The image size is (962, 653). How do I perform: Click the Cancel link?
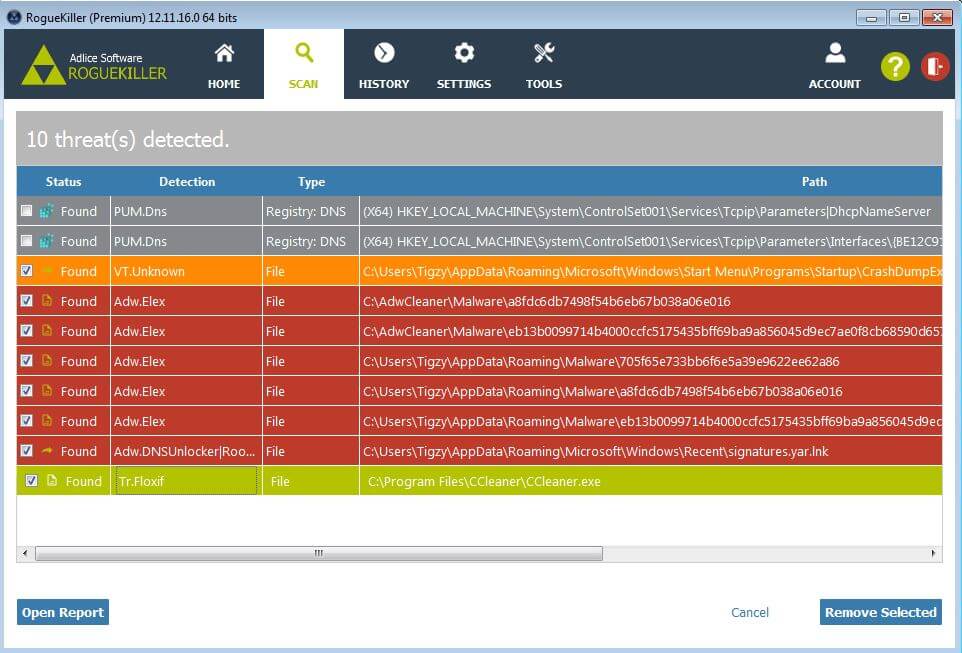750,612
